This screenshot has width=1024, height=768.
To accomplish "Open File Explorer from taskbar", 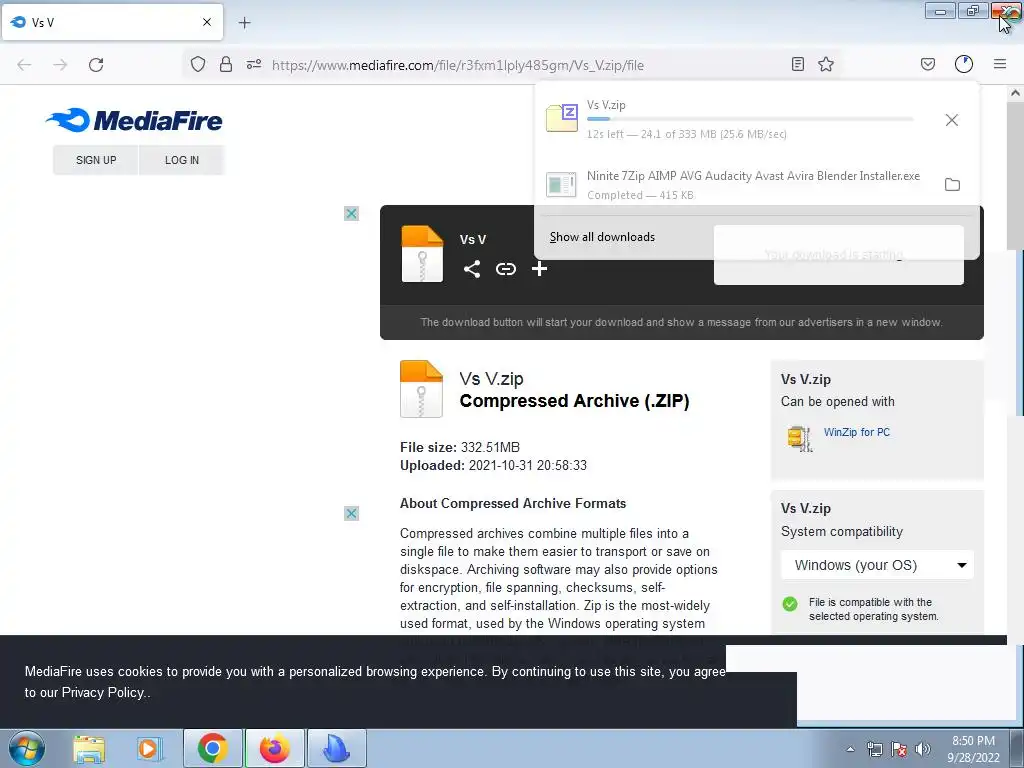I will tap(89, 749).
